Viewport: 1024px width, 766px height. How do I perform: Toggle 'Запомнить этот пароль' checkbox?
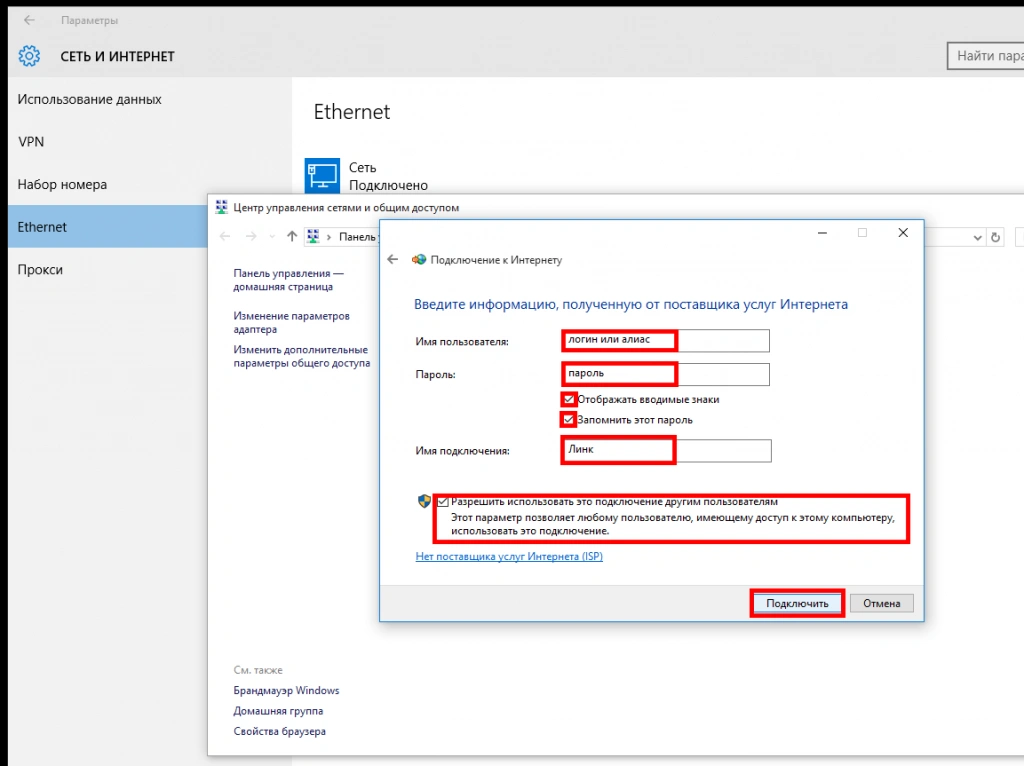click(569, 420)
